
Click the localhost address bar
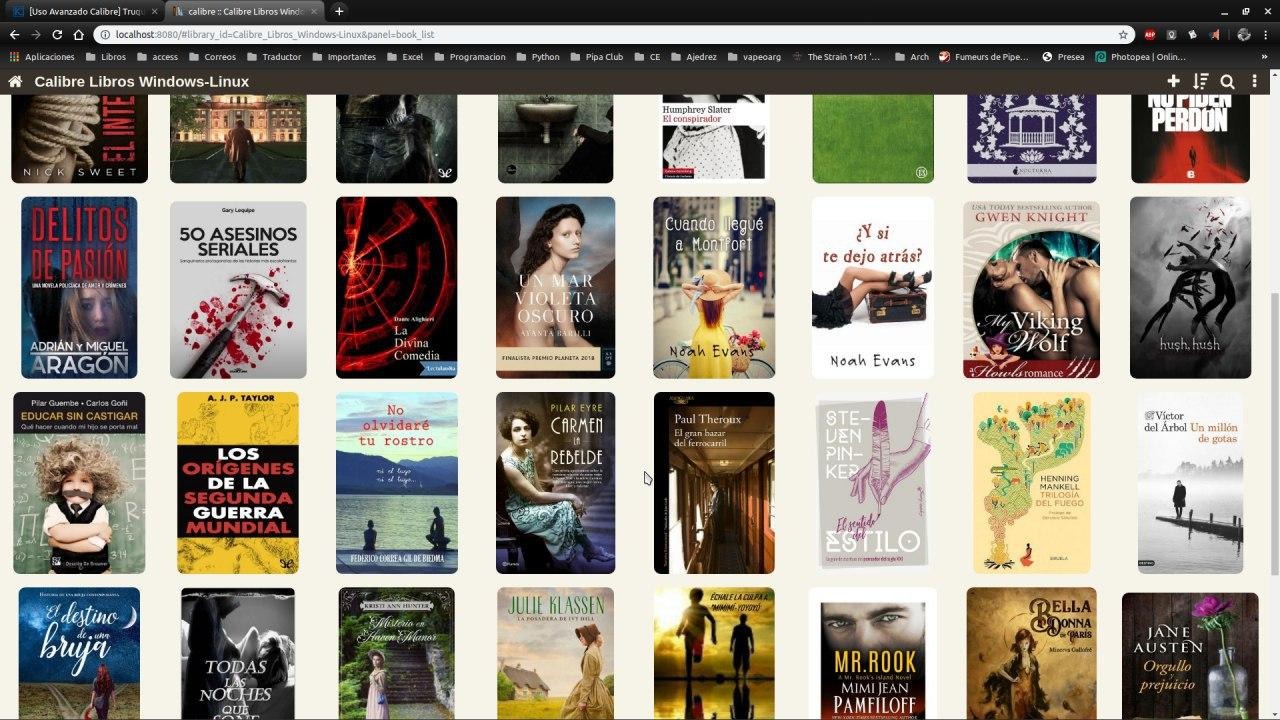pos(615,34)
